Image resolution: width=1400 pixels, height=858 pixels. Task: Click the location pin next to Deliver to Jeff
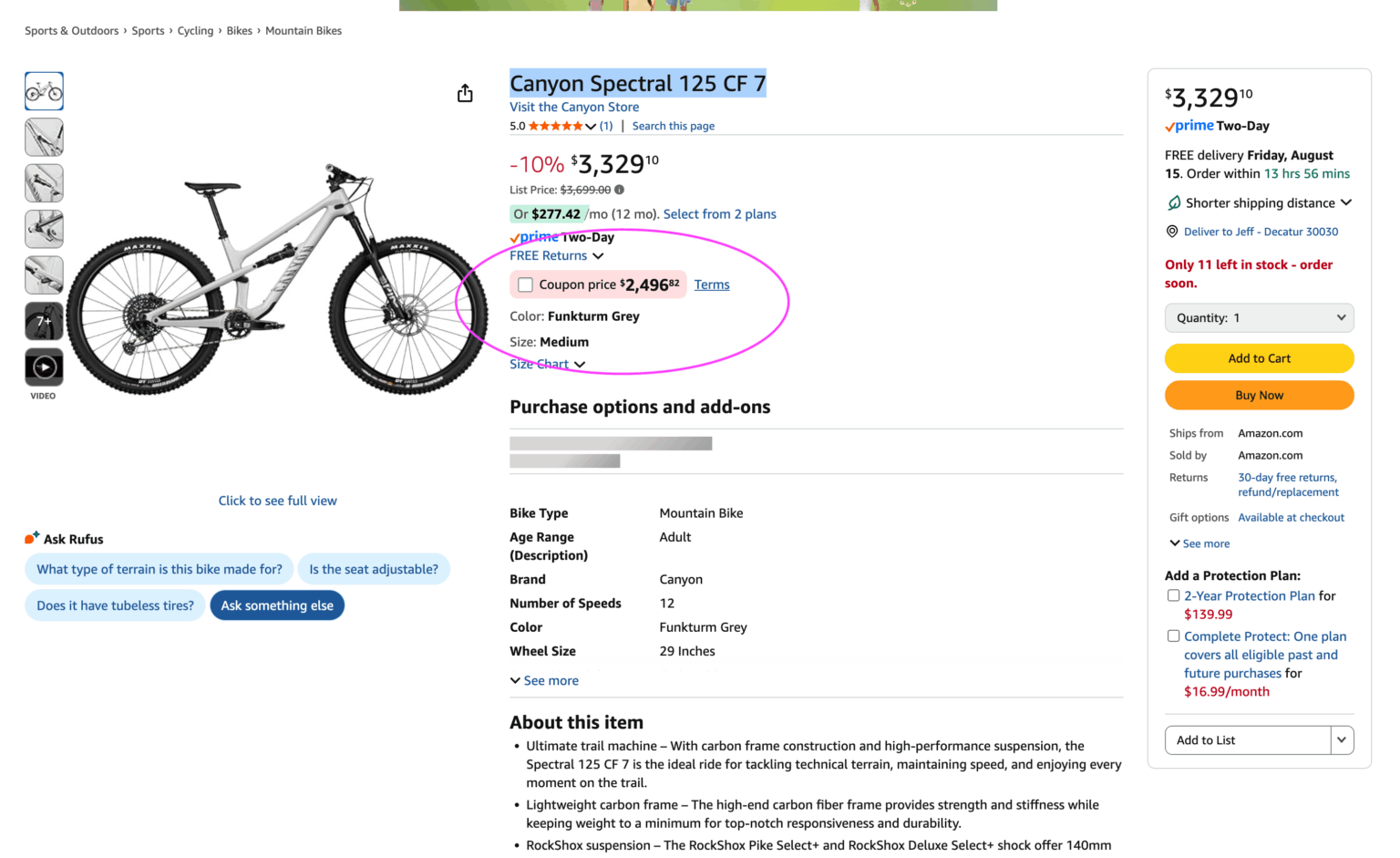click(1175, 232)
